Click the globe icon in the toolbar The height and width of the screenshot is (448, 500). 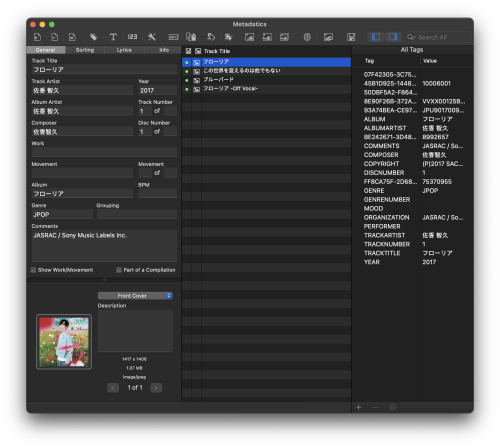(x=307, y=37)
